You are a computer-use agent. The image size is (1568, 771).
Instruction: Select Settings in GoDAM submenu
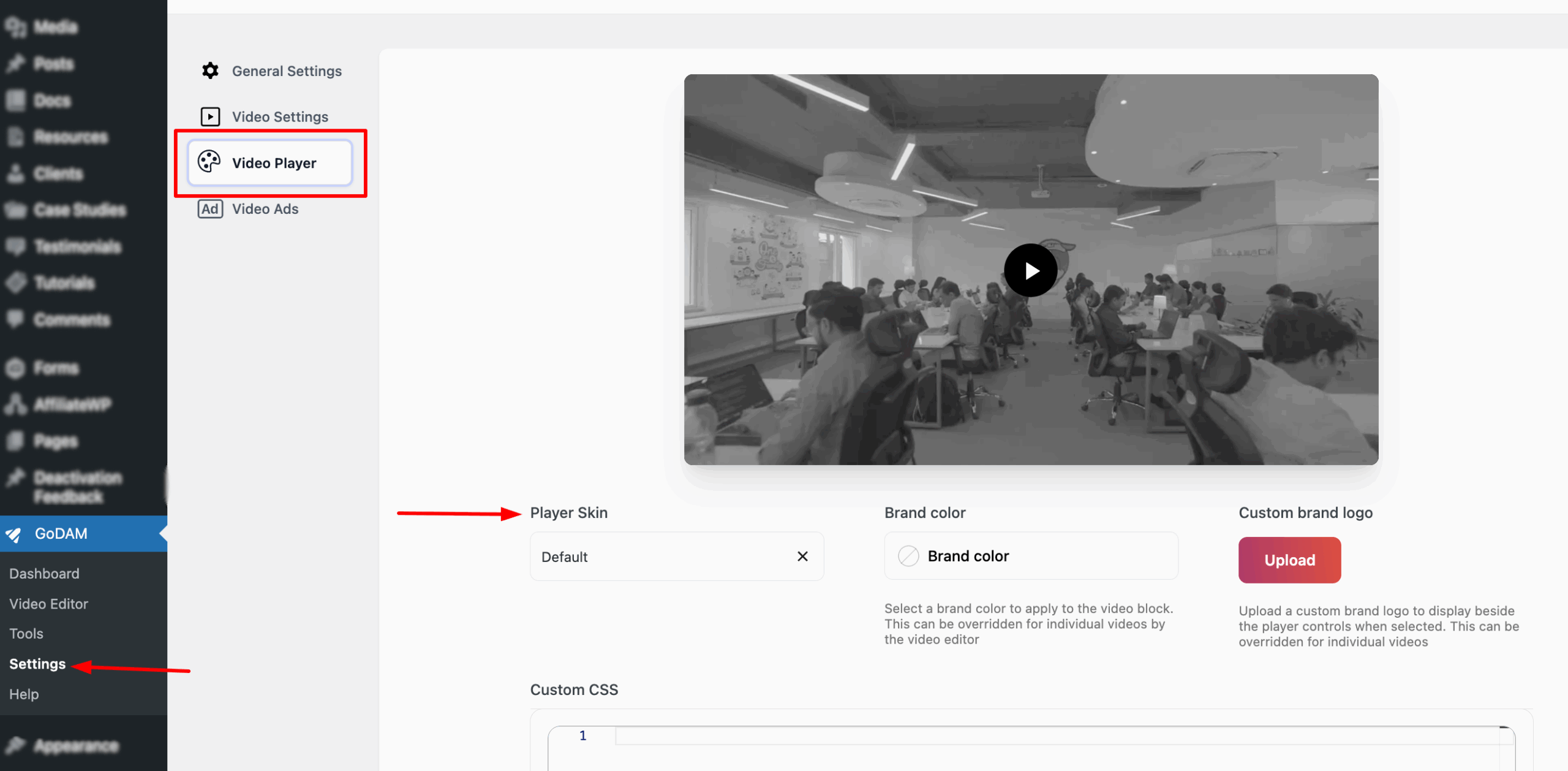(x=37, y=664)
